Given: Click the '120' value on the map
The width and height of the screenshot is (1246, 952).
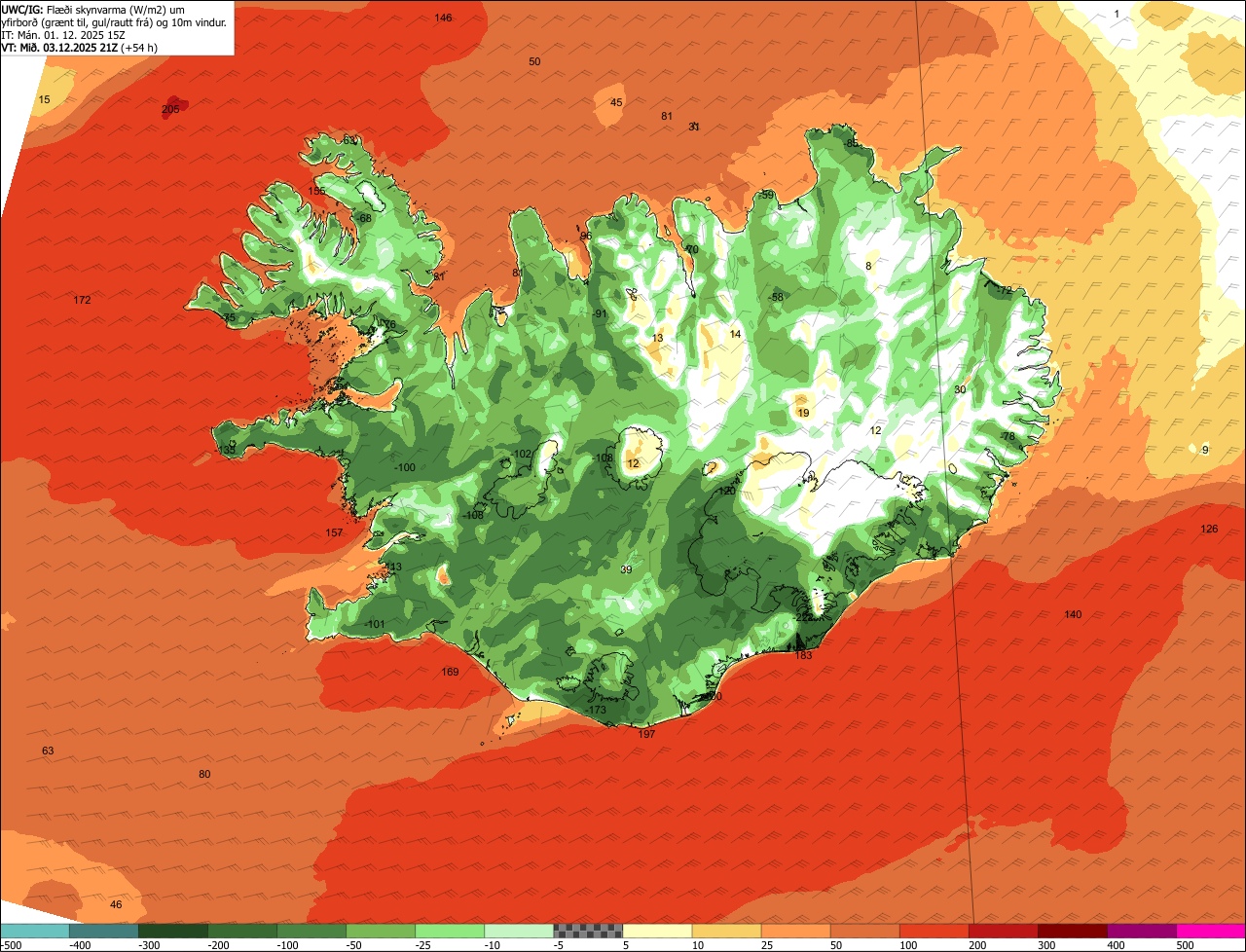Looking at the screenshot, I should 727,491.
